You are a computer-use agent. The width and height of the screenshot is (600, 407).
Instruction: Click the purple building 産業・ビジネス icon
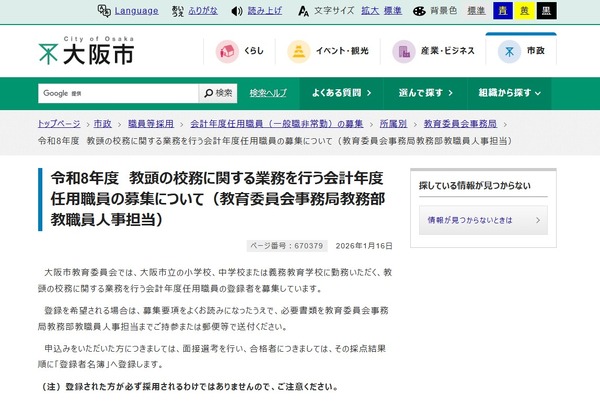(404, 51)
